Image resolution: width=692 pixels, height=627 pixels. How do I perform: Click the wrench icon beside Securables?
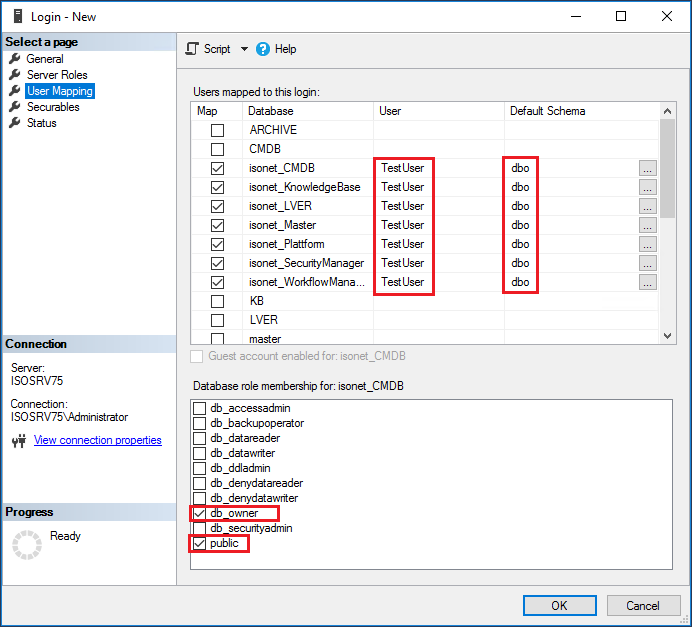coord(15,107)
